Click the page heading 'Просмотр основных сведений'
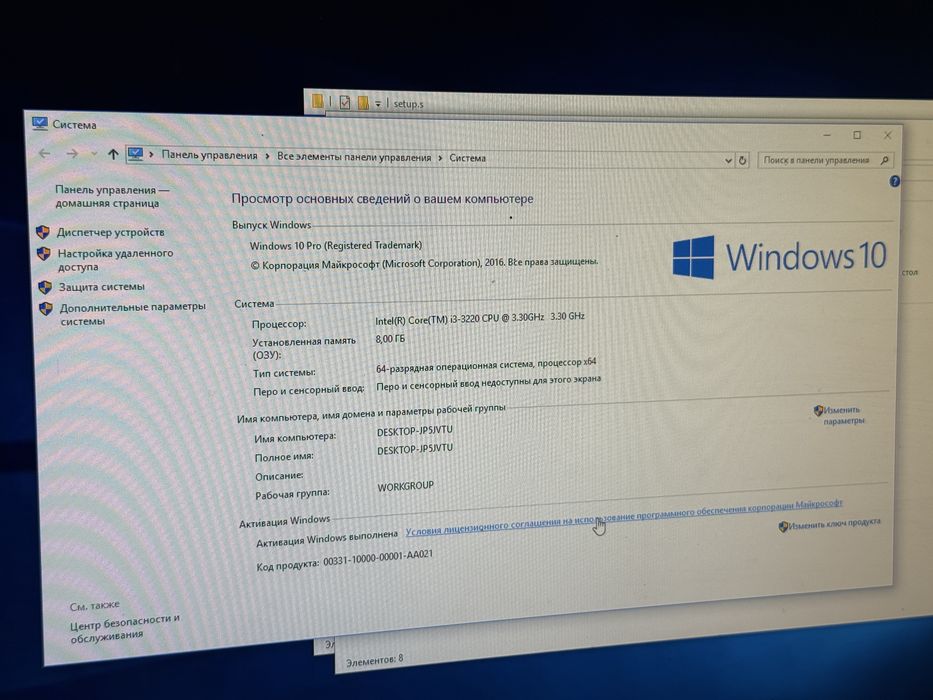This screenshot has width=933, height=700. coord(382,199)
